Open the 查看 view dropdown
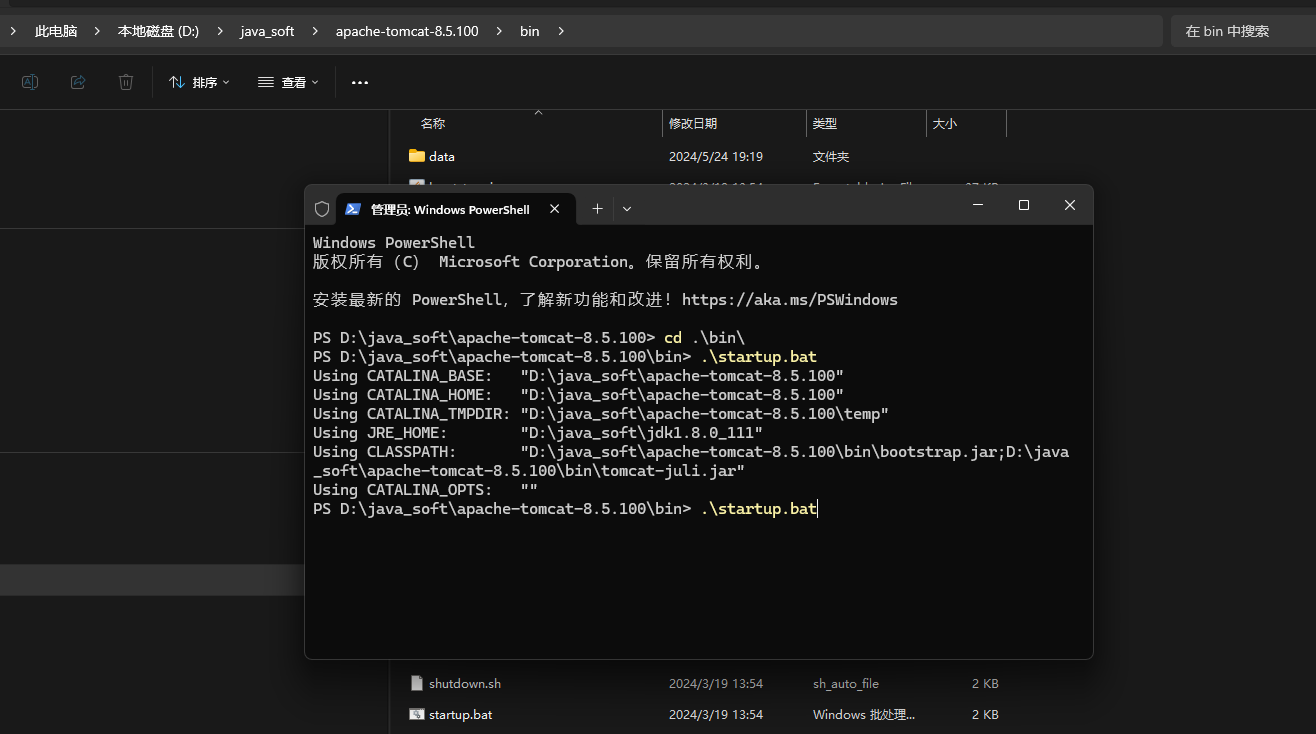 (x=288, y=82)
